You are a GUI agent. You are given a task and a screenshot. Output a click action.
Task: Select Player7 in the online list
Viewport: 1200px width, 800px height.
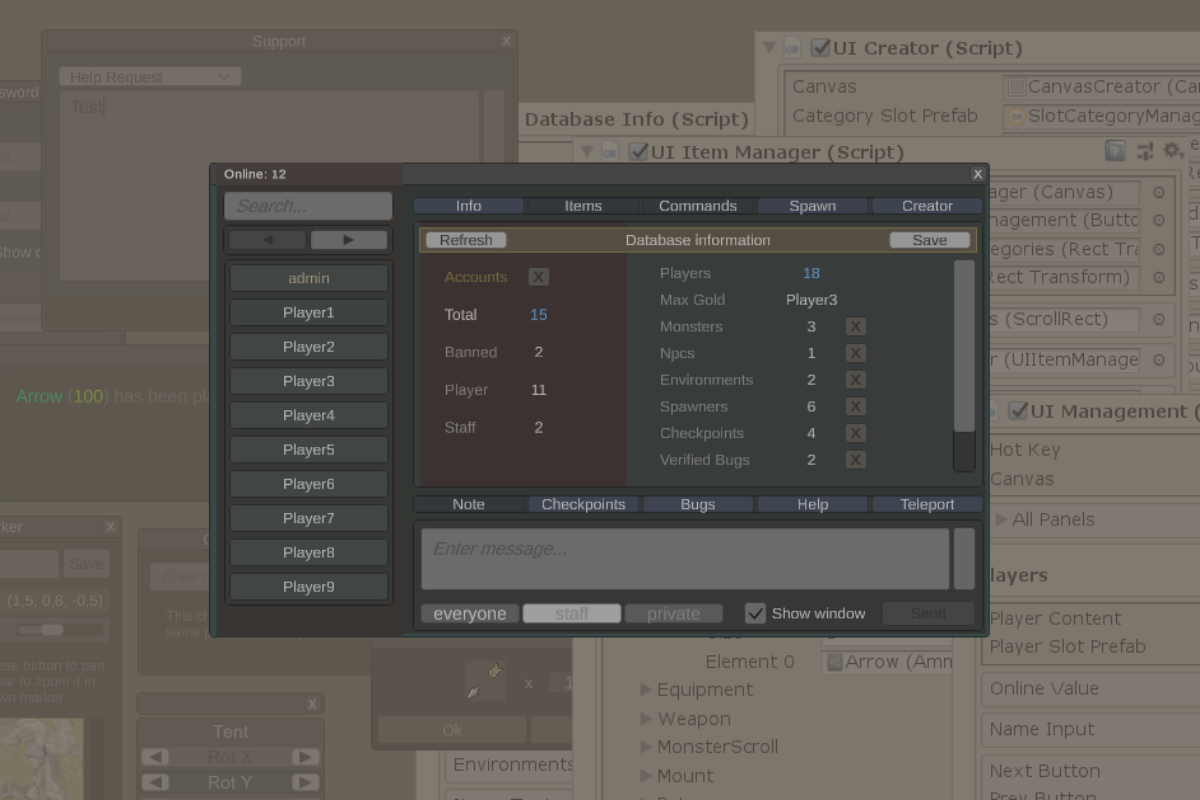coord(308,518)
